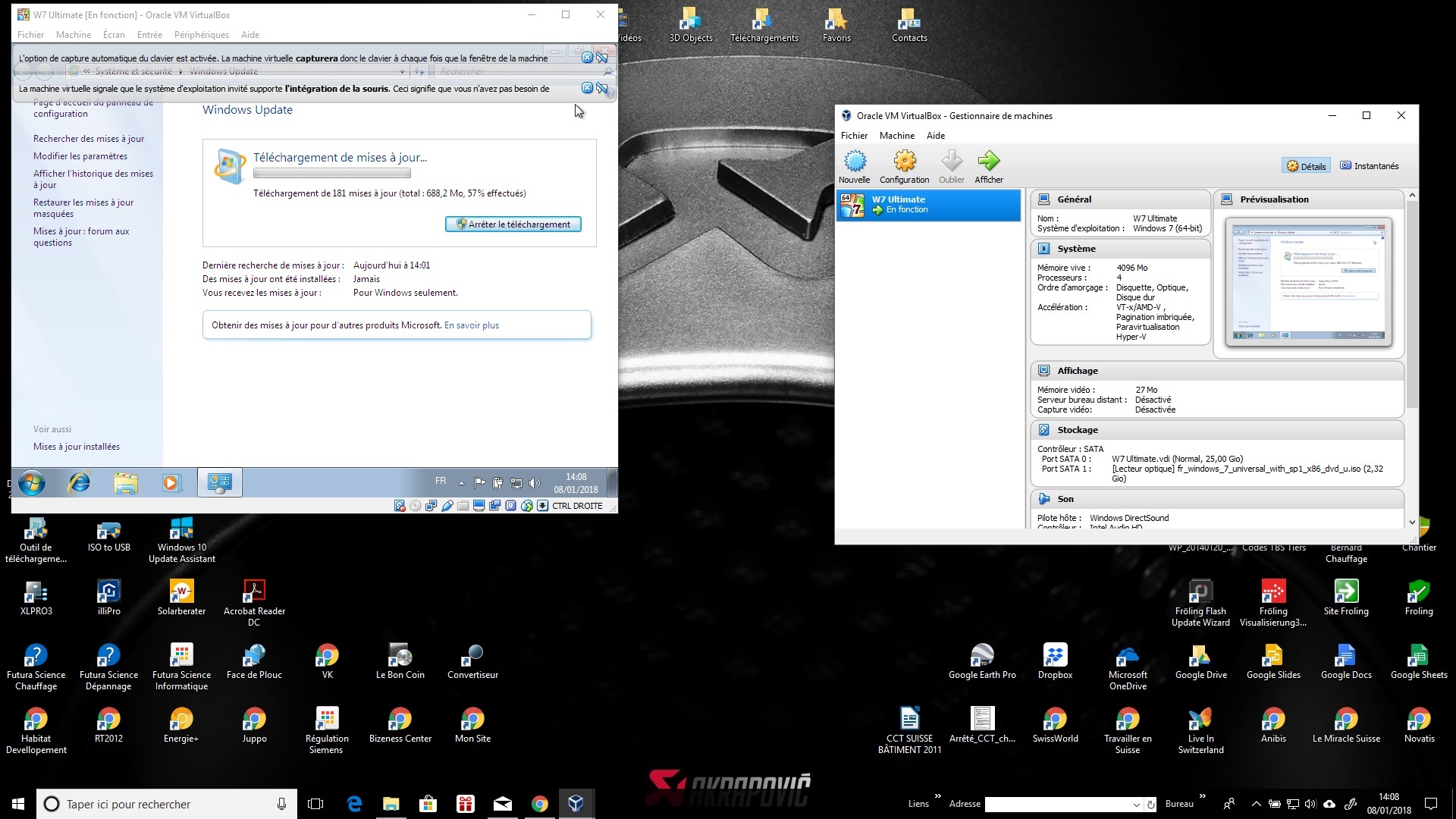The width and height of the screenshot is (1456, 819).
Task: Open the Périphériques menu of VM window
Action: (201, 35)
